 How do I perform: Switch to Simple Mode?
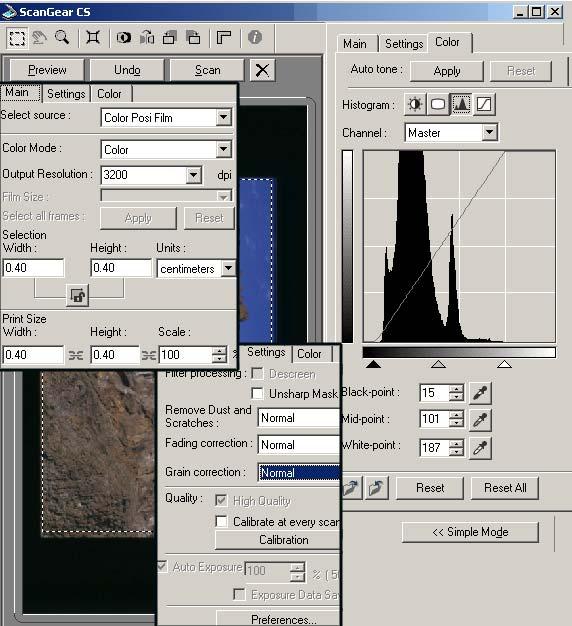470,532
